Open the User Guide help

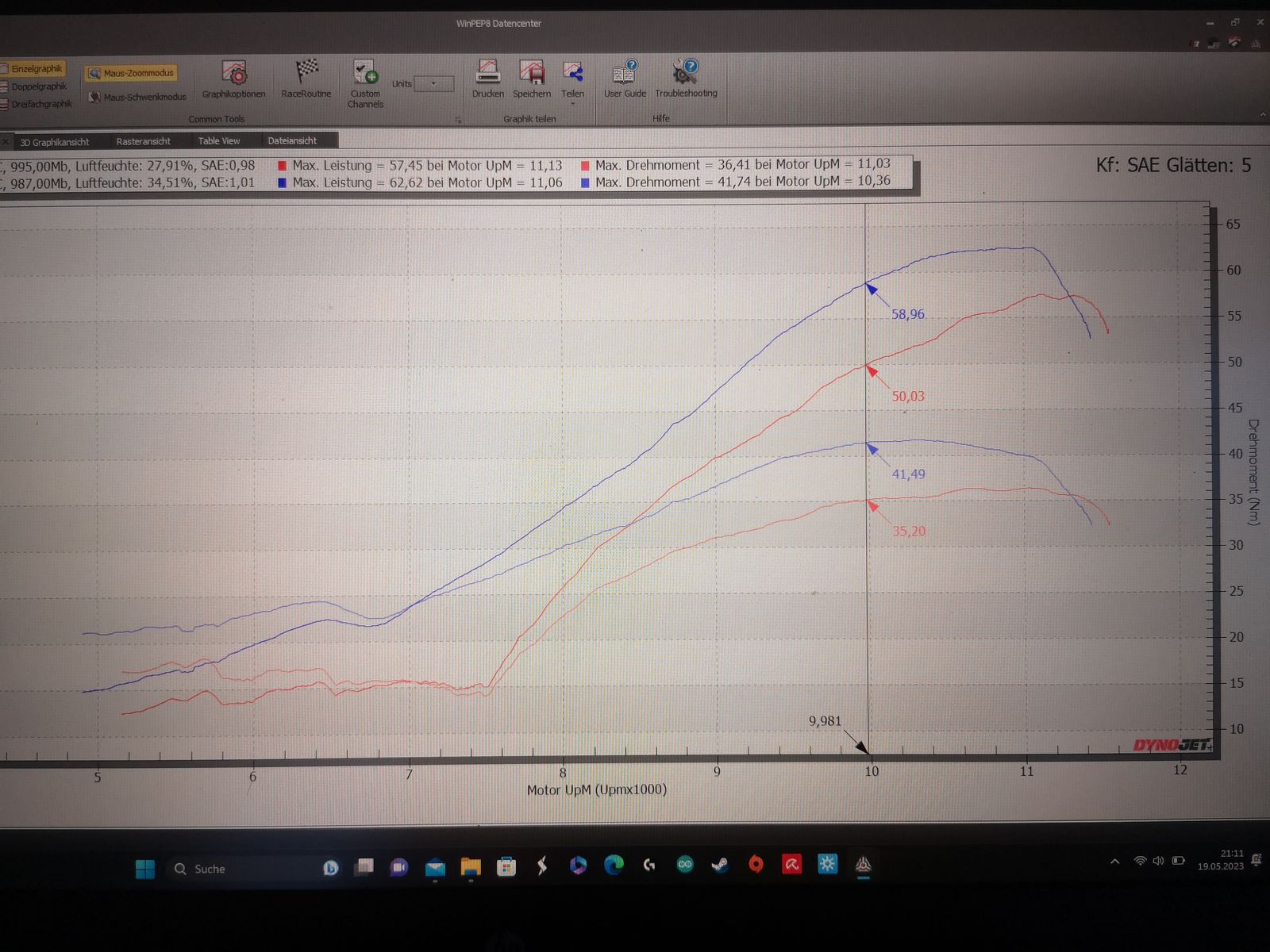[625, 79]
